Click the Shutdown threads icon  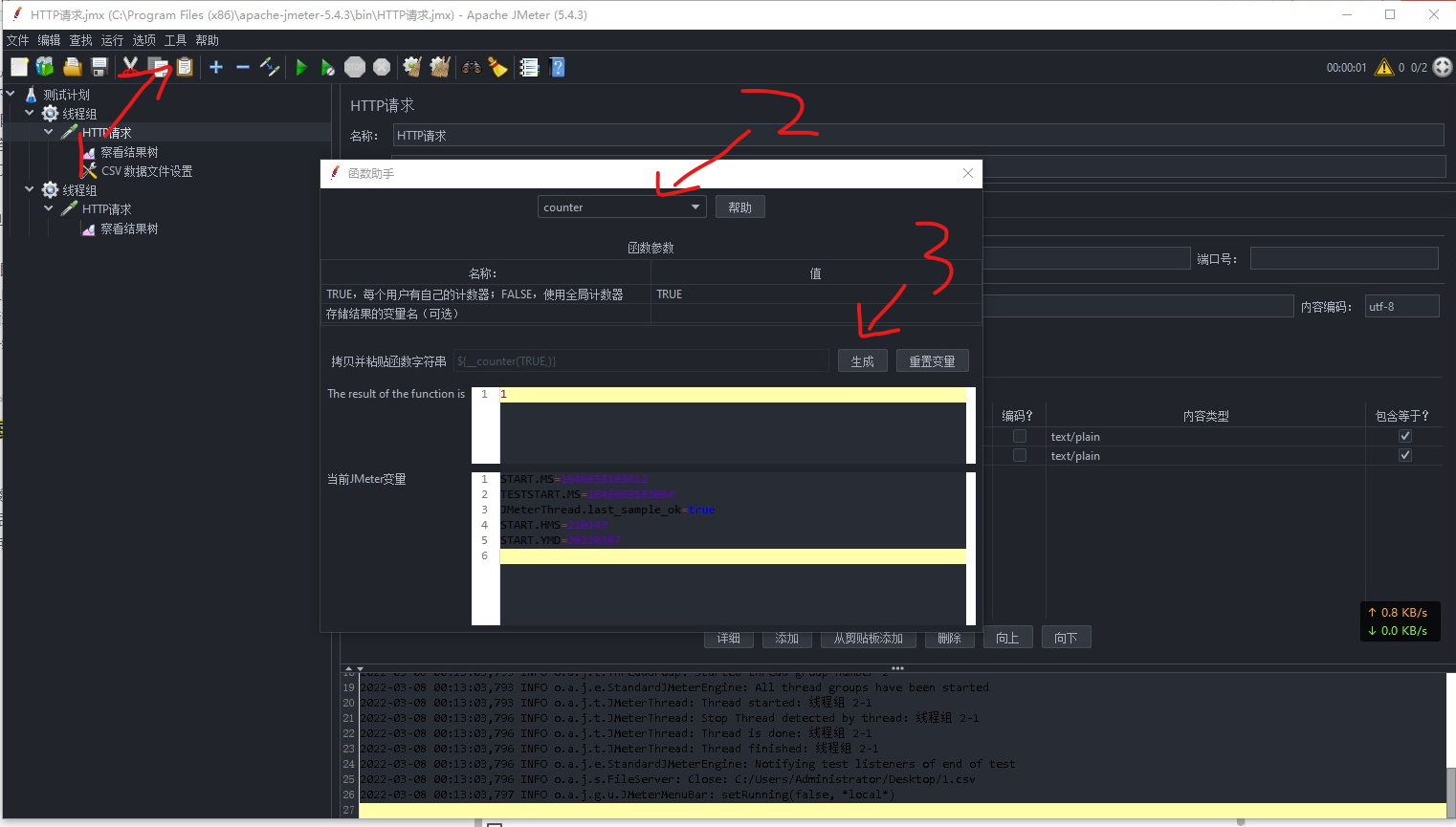[x=382, y=67]
